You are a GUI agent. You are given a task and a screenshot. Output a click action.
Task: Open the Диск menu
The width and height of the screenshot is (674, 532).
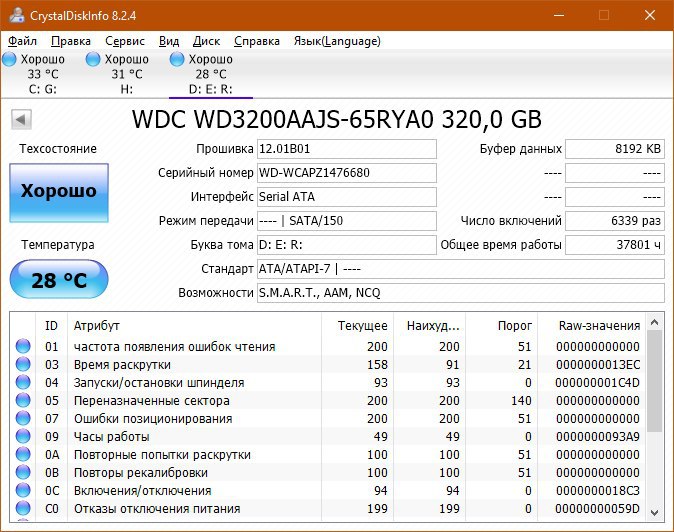pyautogui.click(x=206, y=41)
